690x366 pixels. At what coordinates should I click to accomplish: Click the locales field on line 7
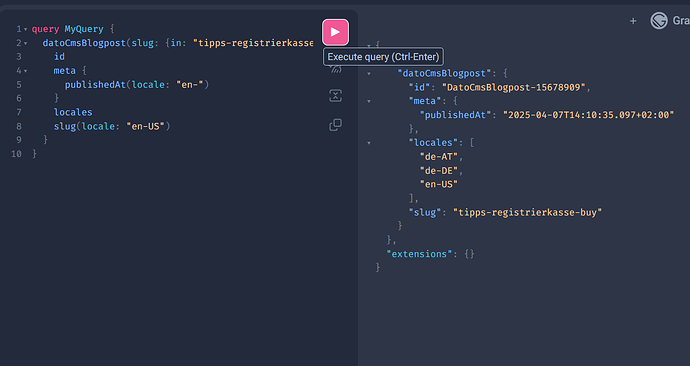tap(73, 112)
